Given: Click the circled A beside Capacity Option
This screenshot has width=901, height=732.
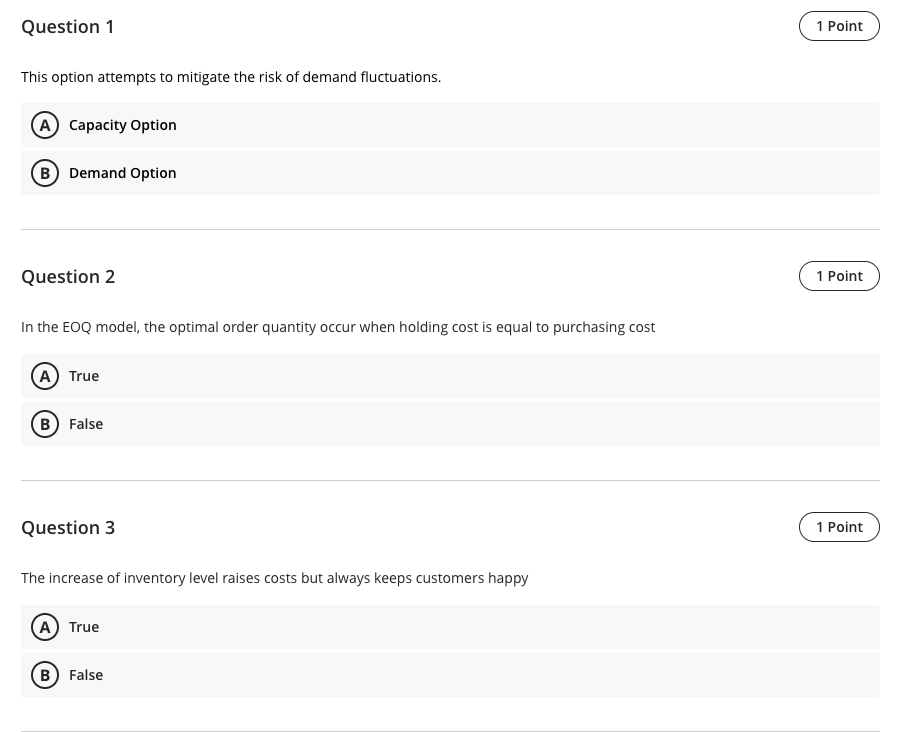Looking at the screenshot, I should coord(45,124).
